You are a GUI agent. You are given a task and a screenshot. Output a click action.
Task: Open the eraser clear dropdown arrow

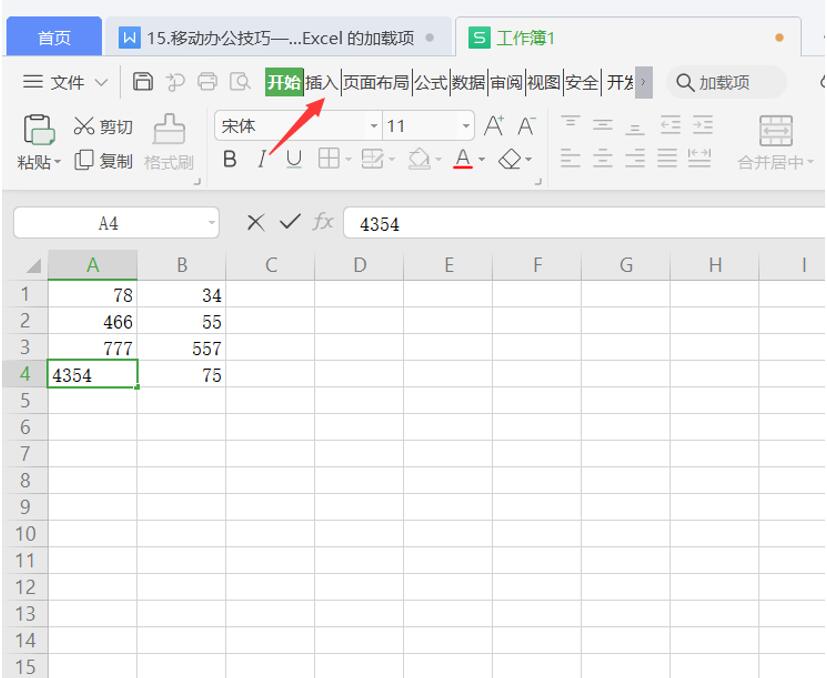(x=528, y=159)
